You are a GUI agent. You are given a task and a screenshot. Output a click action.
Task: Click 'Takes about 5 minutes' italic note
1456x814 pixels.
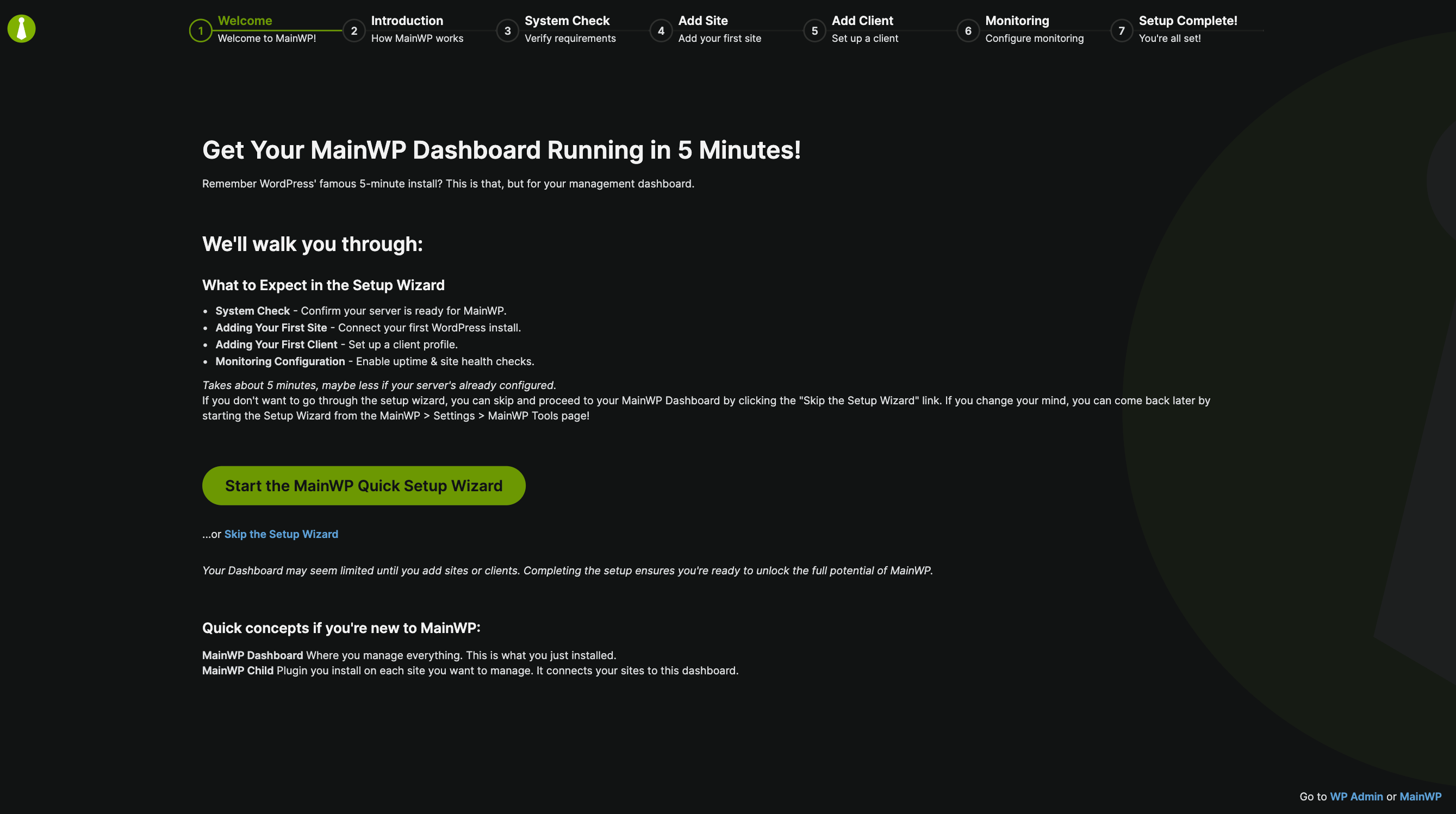(379, 385)
